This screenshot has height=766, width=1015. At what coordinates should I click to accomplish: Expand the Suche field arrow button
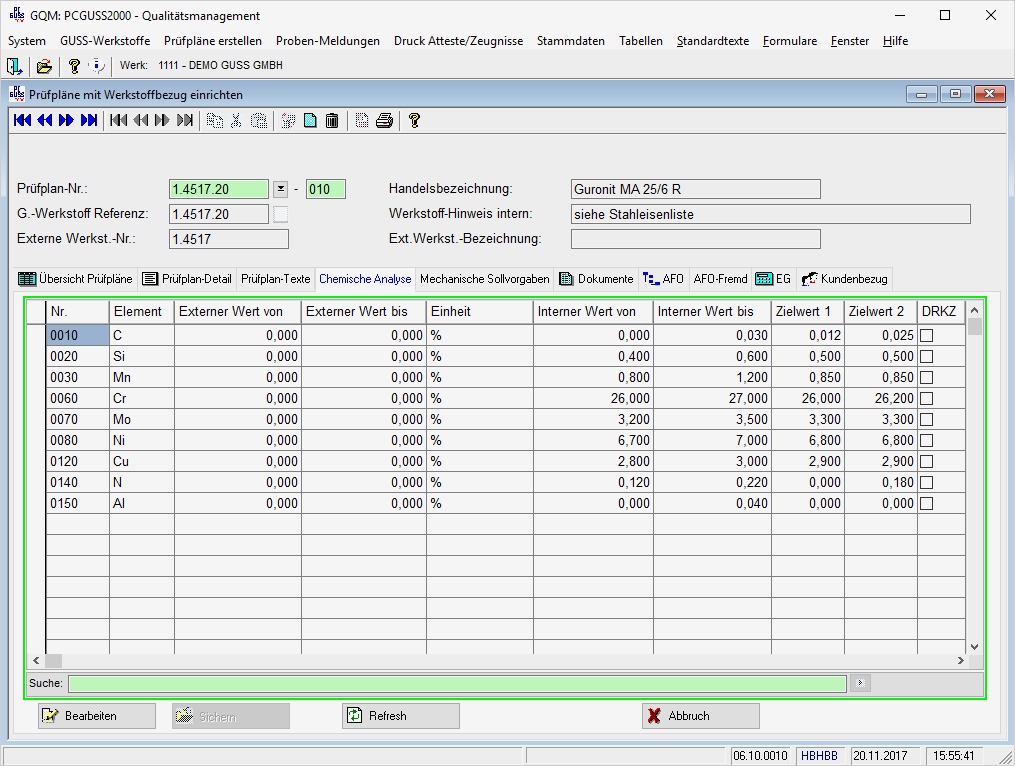(858, 683)
